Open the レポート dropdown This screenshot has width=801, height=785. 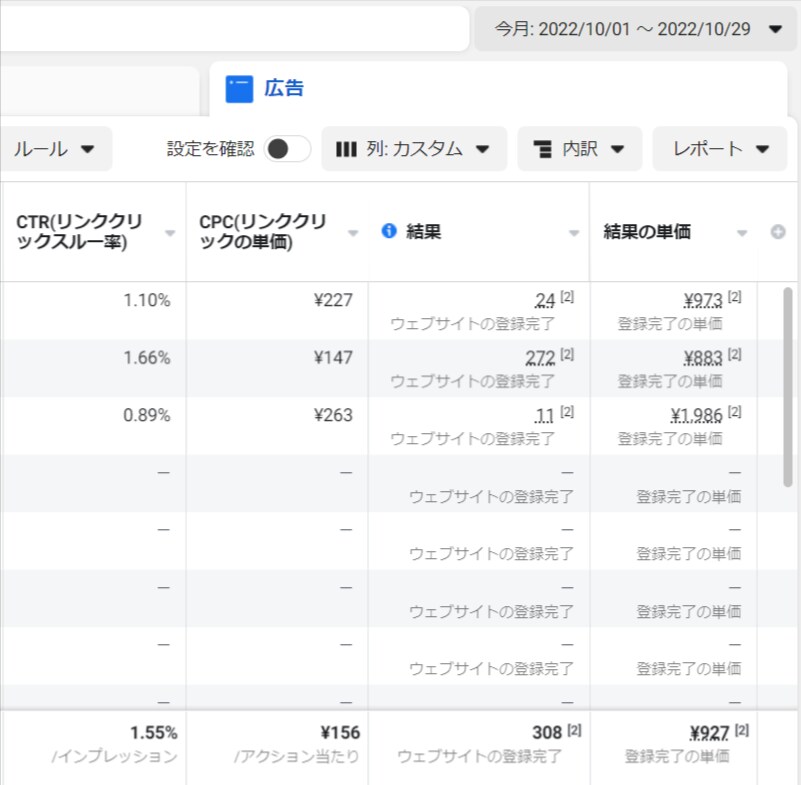click(719, 149)
